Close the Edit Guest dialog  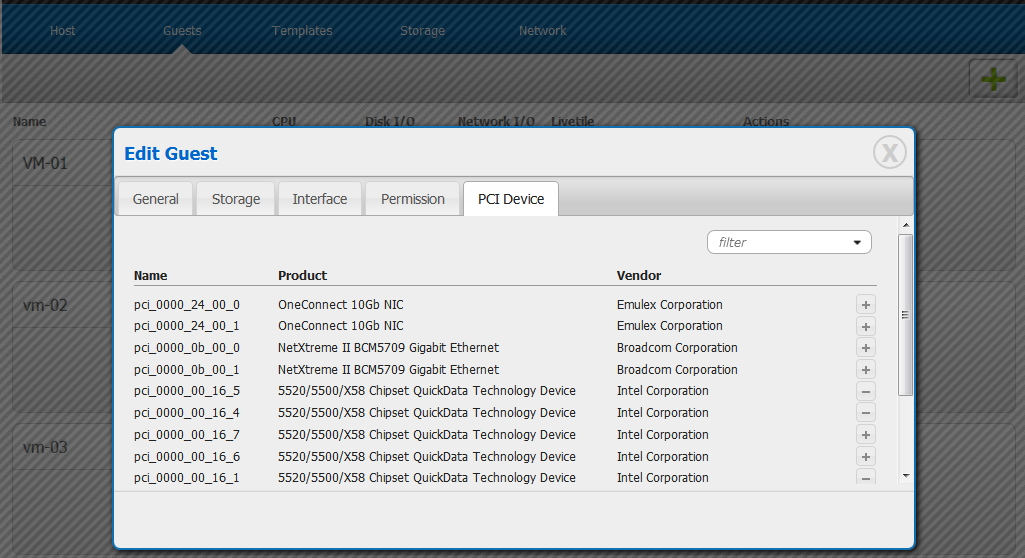click(889, 152)
